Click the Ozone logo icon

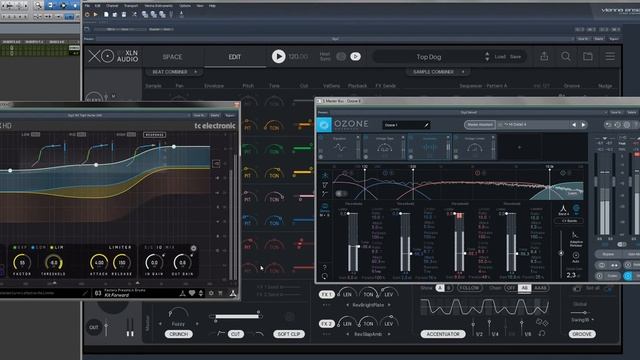[x=324, y=124]
